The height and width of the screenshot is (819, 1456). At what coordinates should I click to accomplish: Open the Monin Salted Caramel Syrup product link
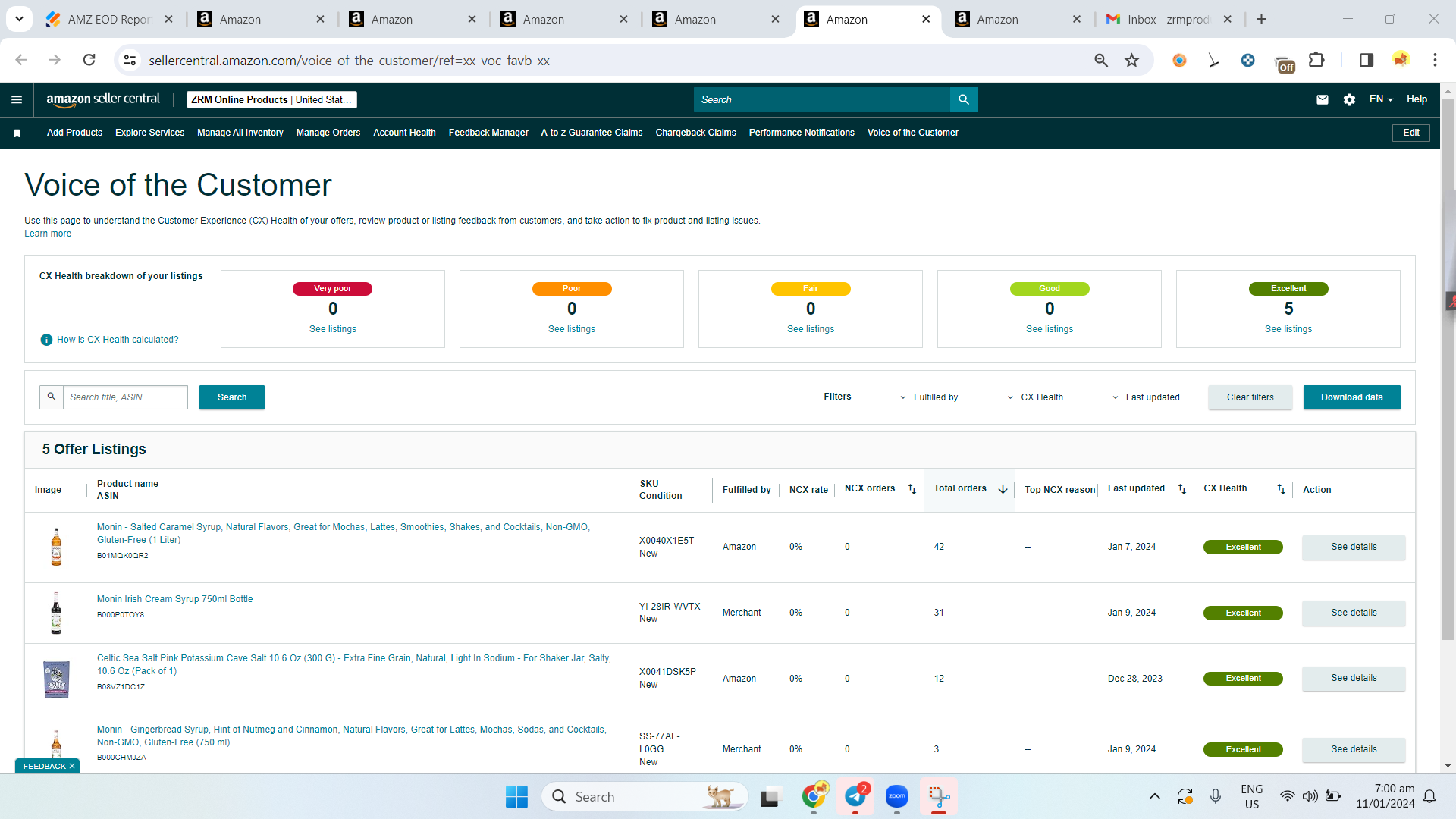coord(344,533)
